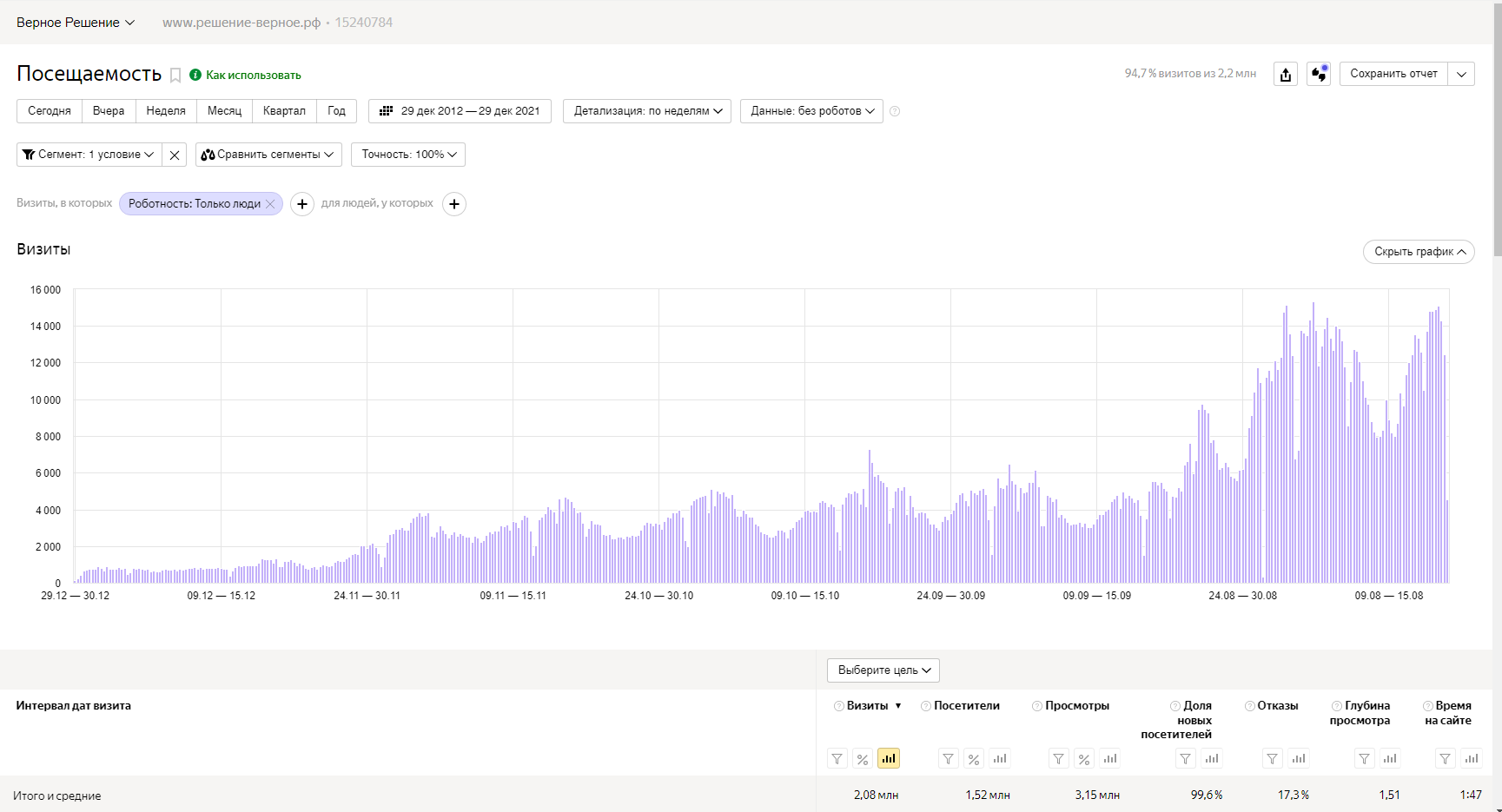Select the Вчера period tab
Image resolution: width=1502 pixels, height=812 pixels.
coord(109,111)
